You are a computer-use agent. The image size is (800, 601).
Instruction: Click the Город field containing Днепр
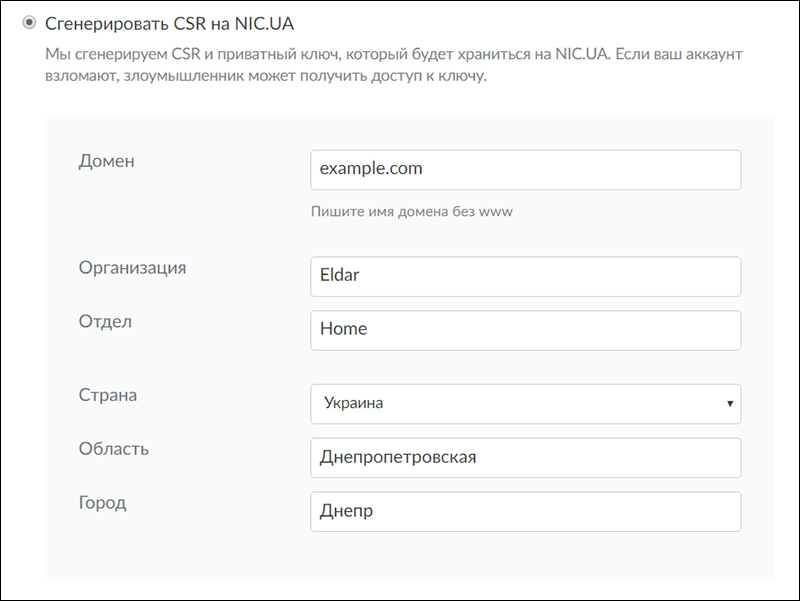[x=525, y=511]
